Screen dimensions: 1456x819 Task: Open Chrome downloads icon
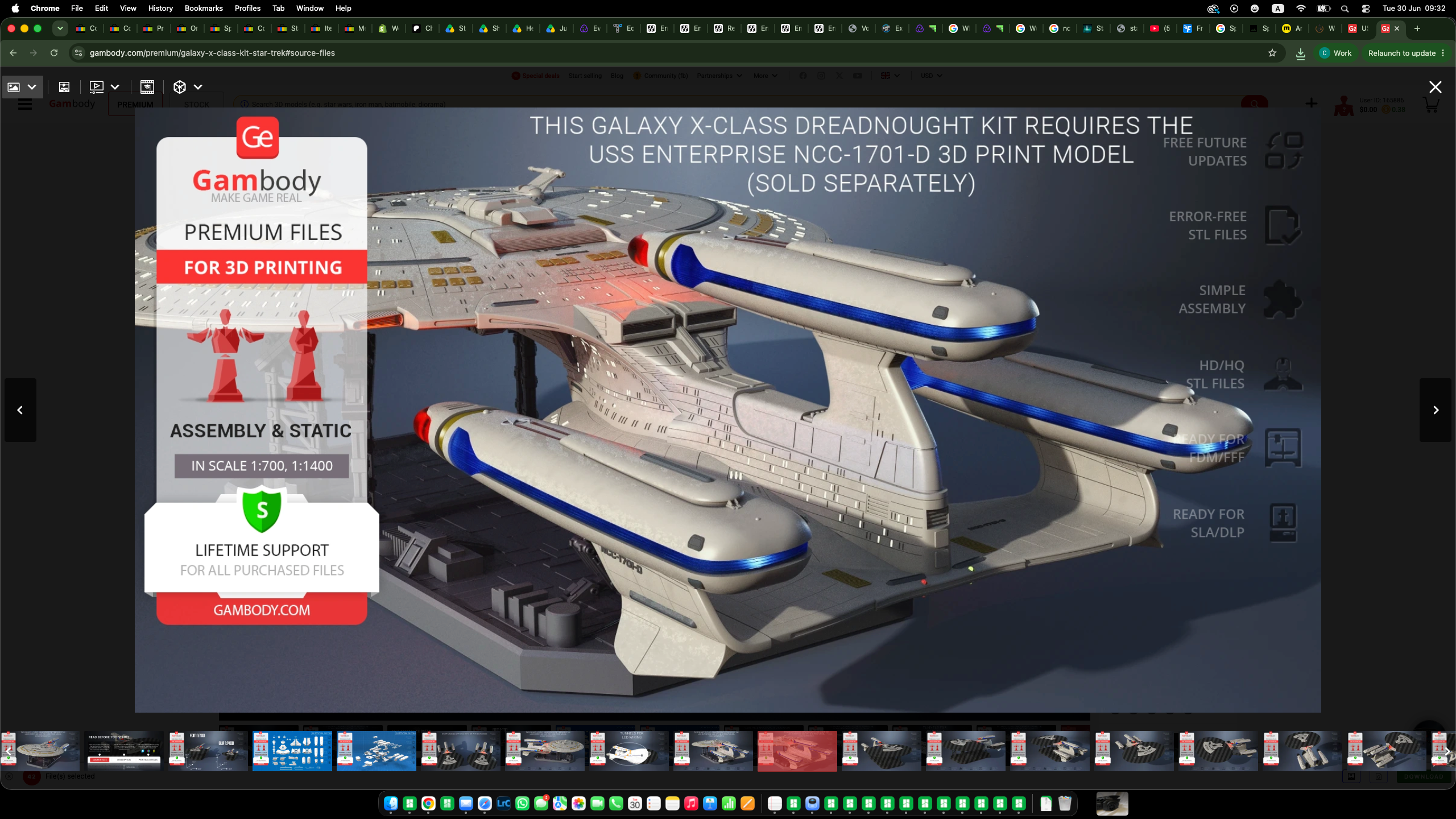pos(1301,53)
